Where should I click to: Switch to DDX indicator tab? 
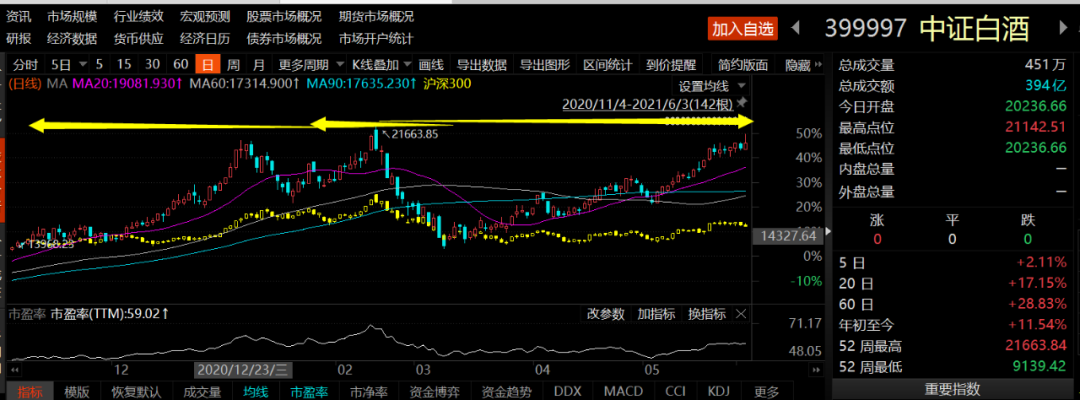click(x=568, y=392)
